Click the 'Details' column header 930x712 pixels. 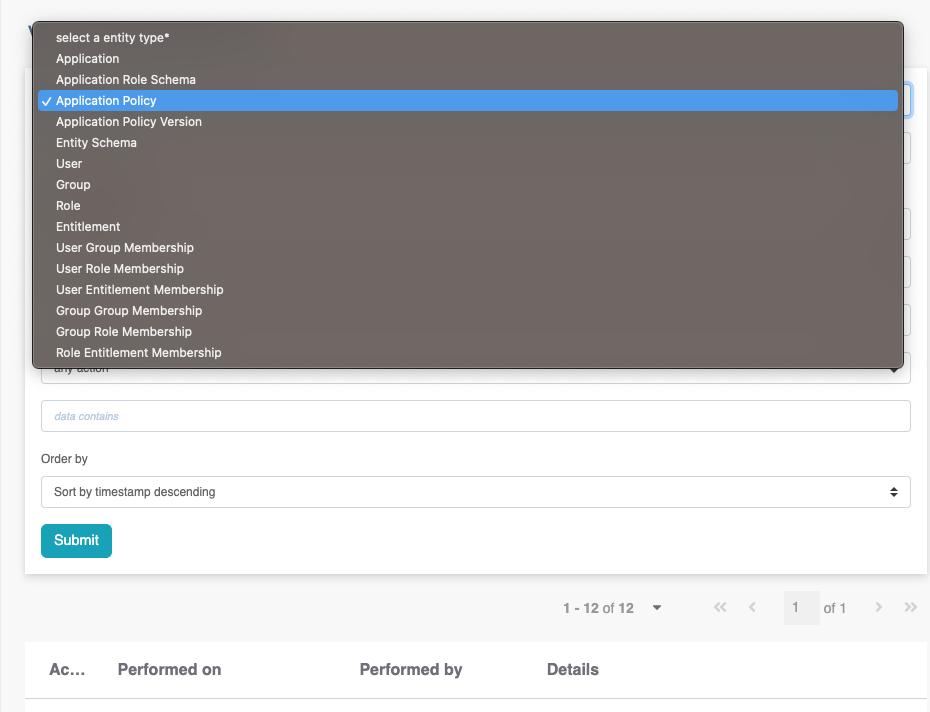[573, 669]
